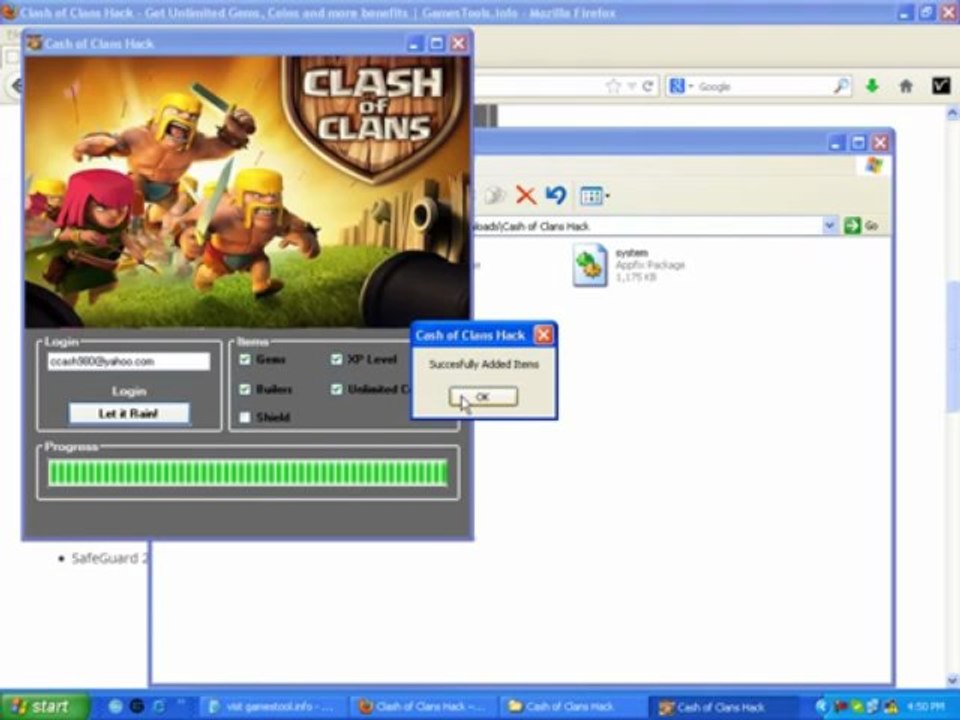Select the system Appfix Package file icon
960x720 pixels.
coord(590,265)
